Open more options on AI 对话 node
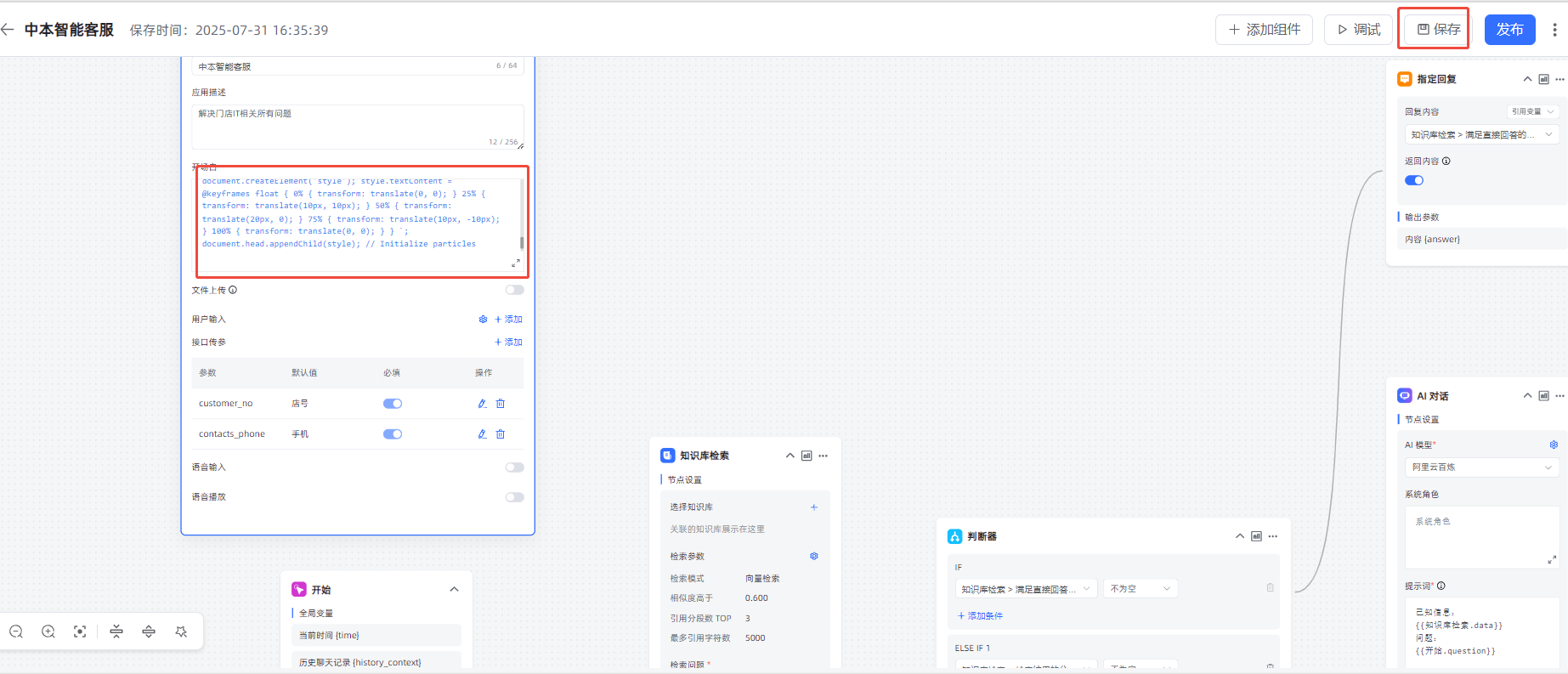 1560,396
